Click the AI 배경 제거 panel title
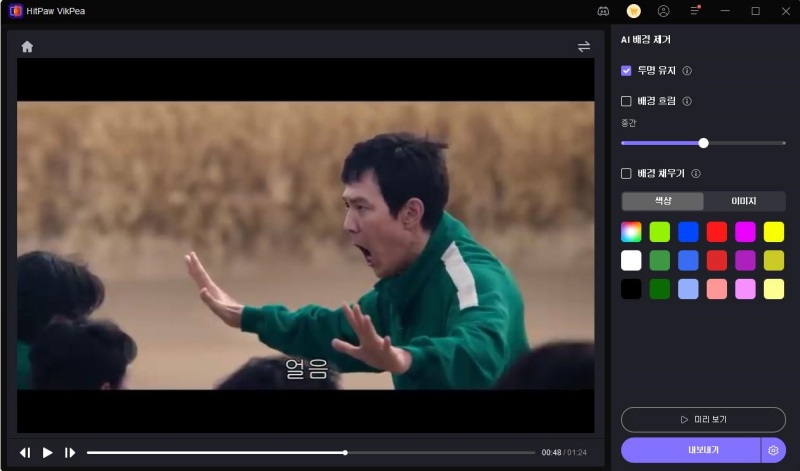 (x=645, y=40)
